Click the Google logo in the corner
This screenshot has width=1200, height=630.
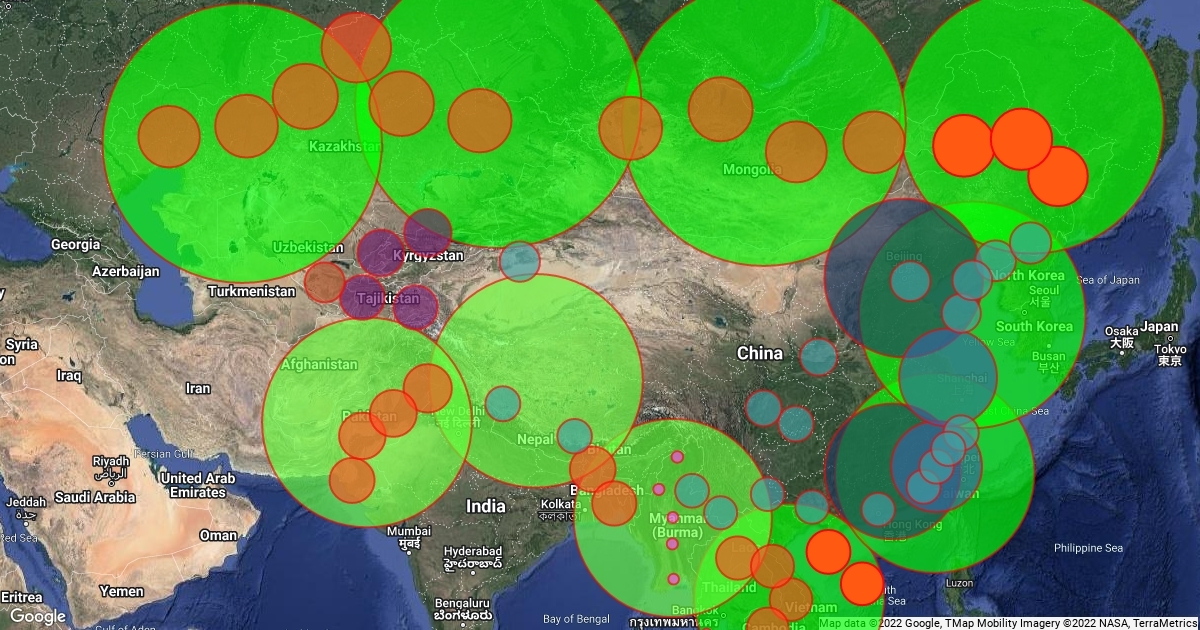tap(38, 616)
